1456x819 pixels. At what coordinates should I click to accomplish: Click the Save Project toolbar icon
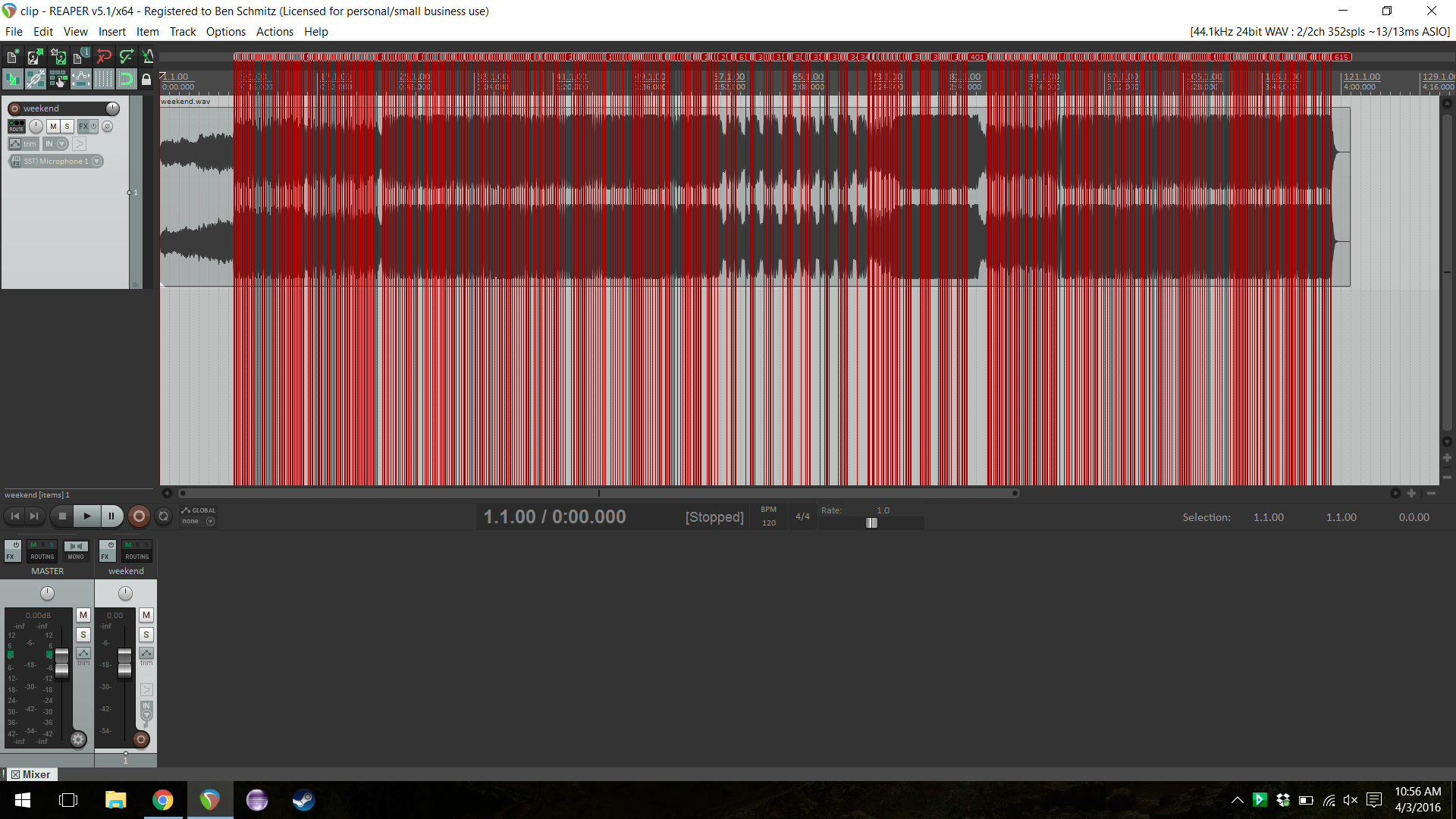pyautogui.click(x=58, y=57)
